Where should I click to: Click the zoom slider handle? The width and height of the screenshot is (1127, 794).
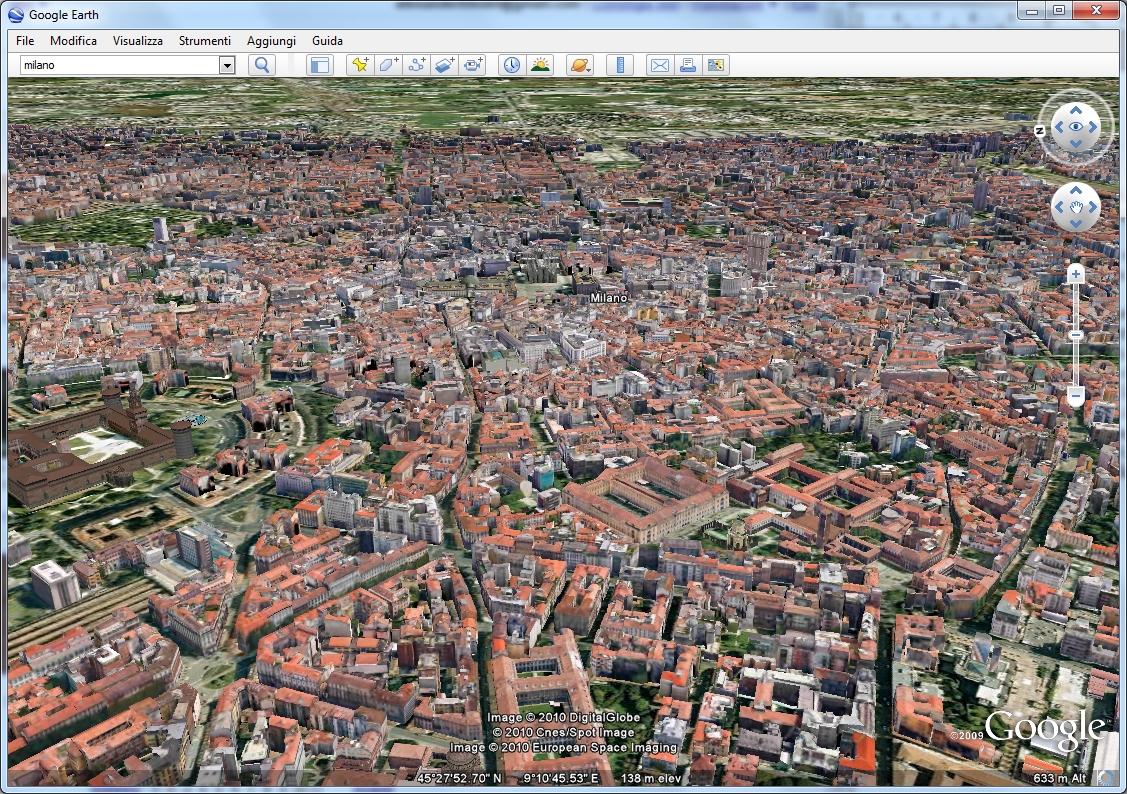pos(1075,336)
